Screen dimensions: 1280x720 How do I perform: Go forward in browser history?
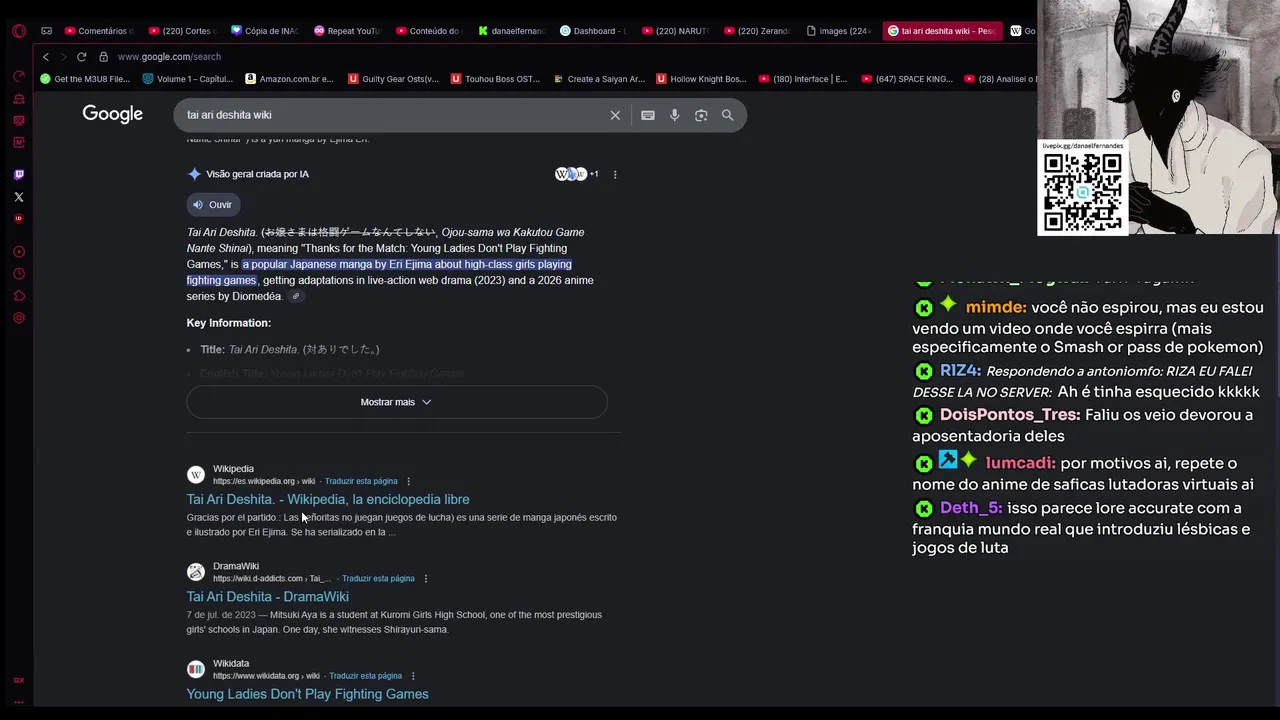tap(63, 57)
